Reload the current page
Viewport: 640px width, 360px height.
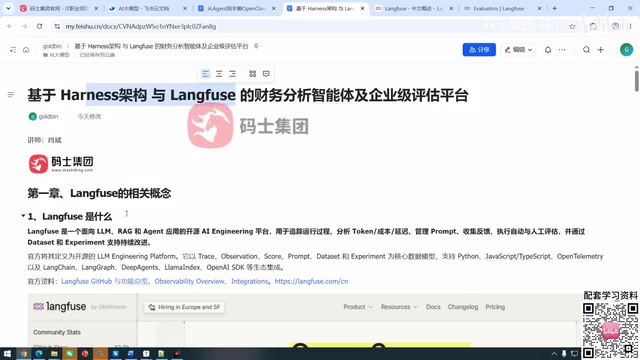(x=39, y=26)
